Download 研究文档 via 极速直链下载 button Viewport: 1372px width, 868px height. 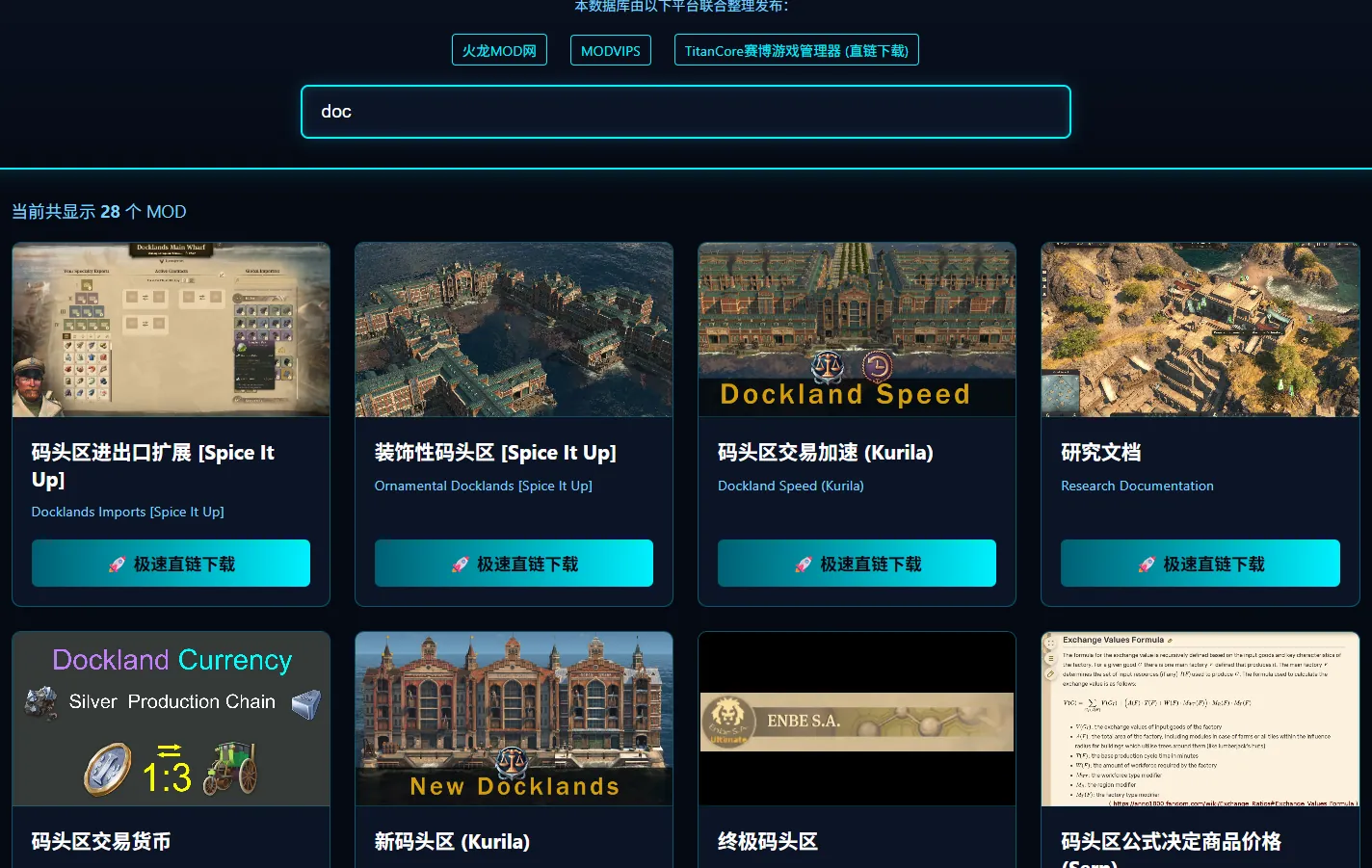coord(1200,564)
